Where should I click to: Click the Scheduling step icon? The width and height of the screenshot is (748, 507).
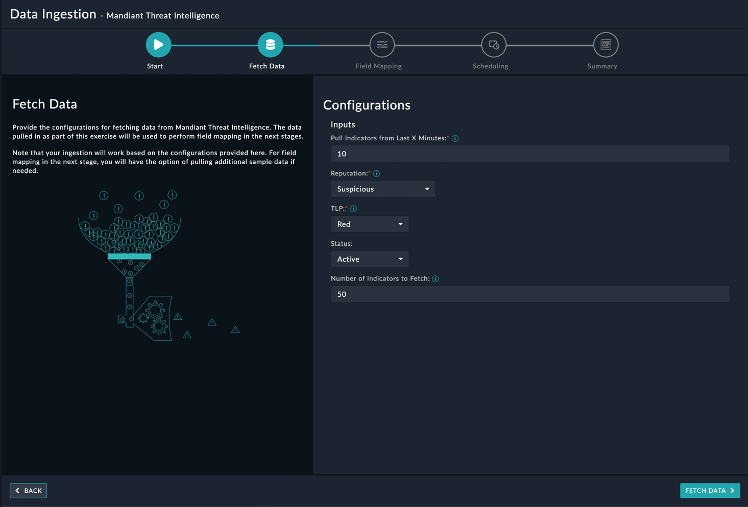pyautogui.click(x=493, y=44)
